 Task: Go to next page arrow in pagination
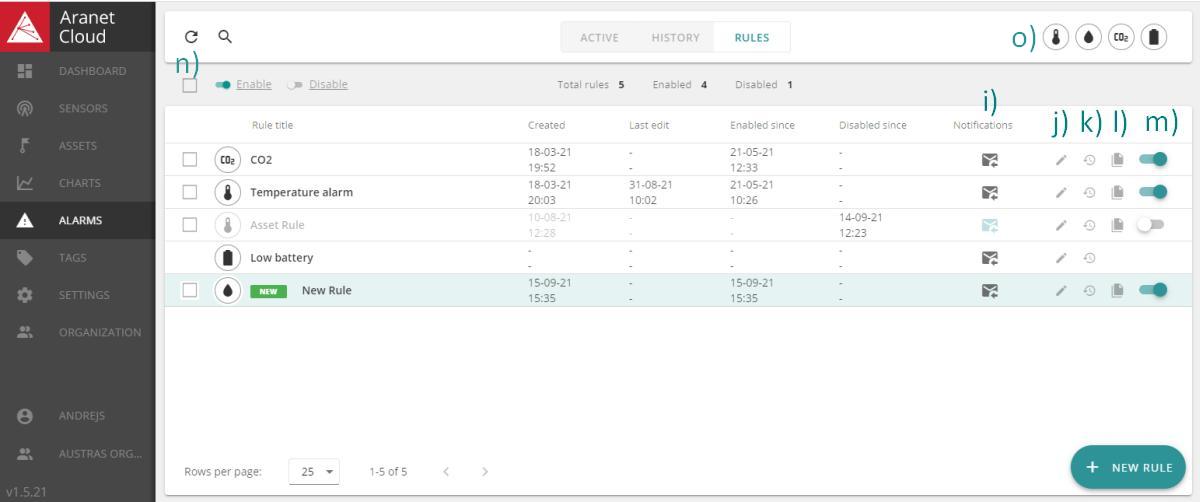coord(485,471)
